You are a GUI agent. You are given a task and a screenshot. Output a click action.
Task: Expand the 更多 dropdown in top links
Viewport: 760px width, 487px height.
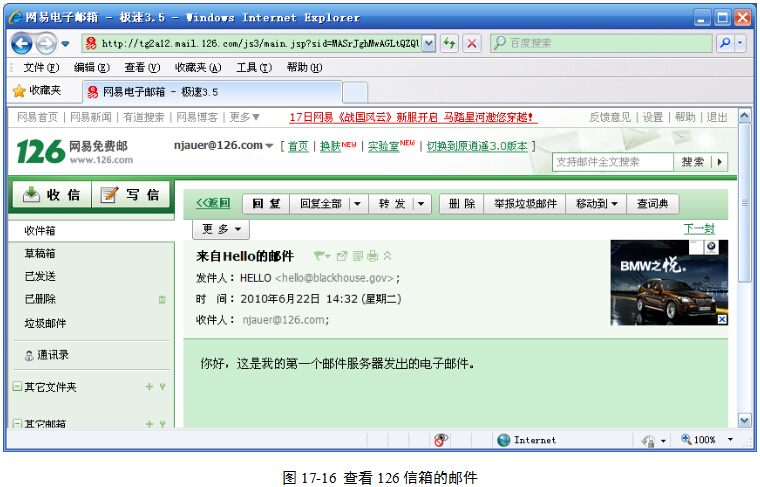(x=245, y=117)
